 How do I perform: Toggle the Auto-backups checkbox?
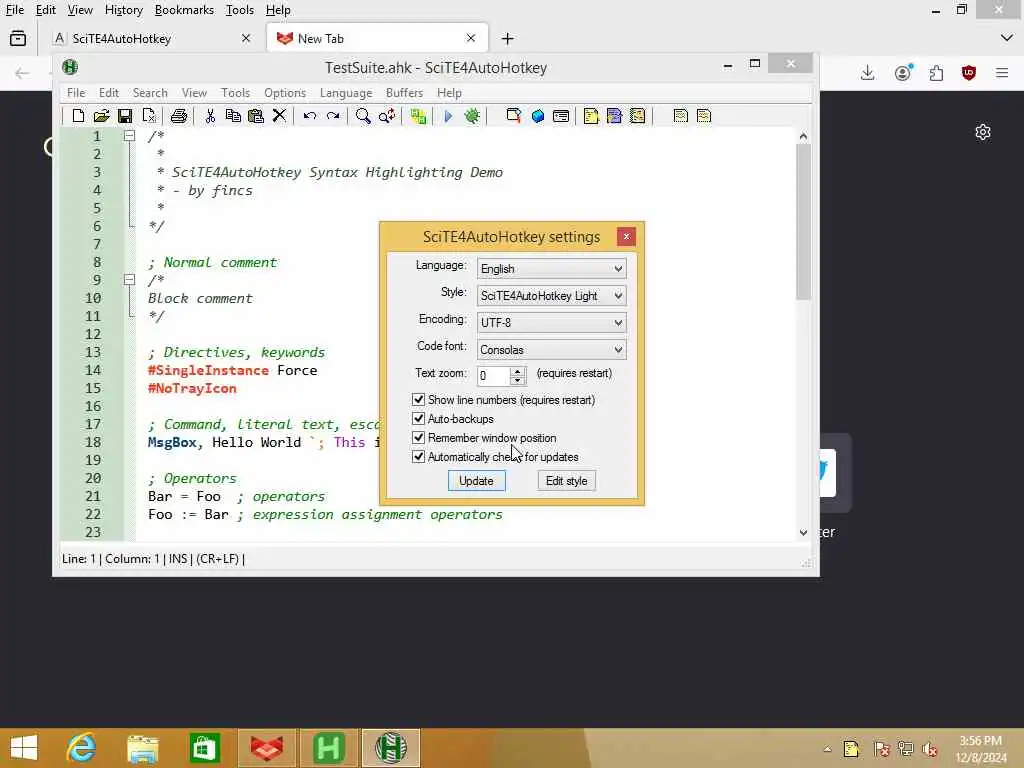click(x=419, y=419)
